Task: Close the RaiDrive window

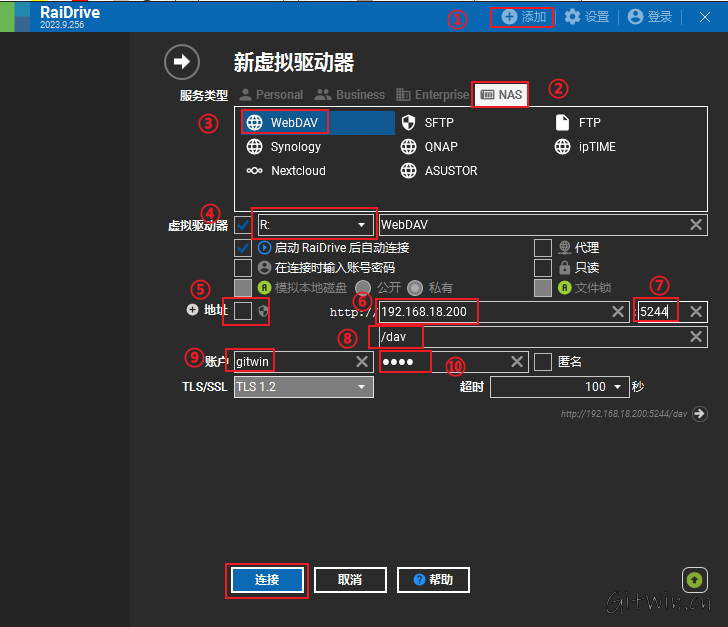Action: pos(705,17)
